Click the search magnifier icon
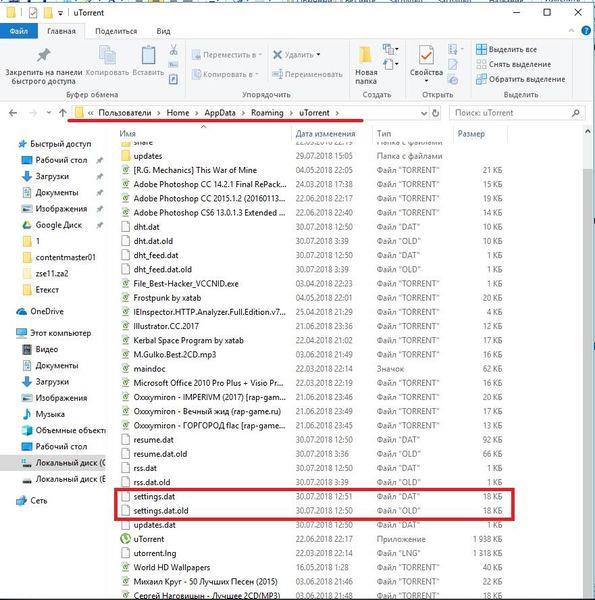Viewport: 595px width, 600px height. tap(575, 113)
